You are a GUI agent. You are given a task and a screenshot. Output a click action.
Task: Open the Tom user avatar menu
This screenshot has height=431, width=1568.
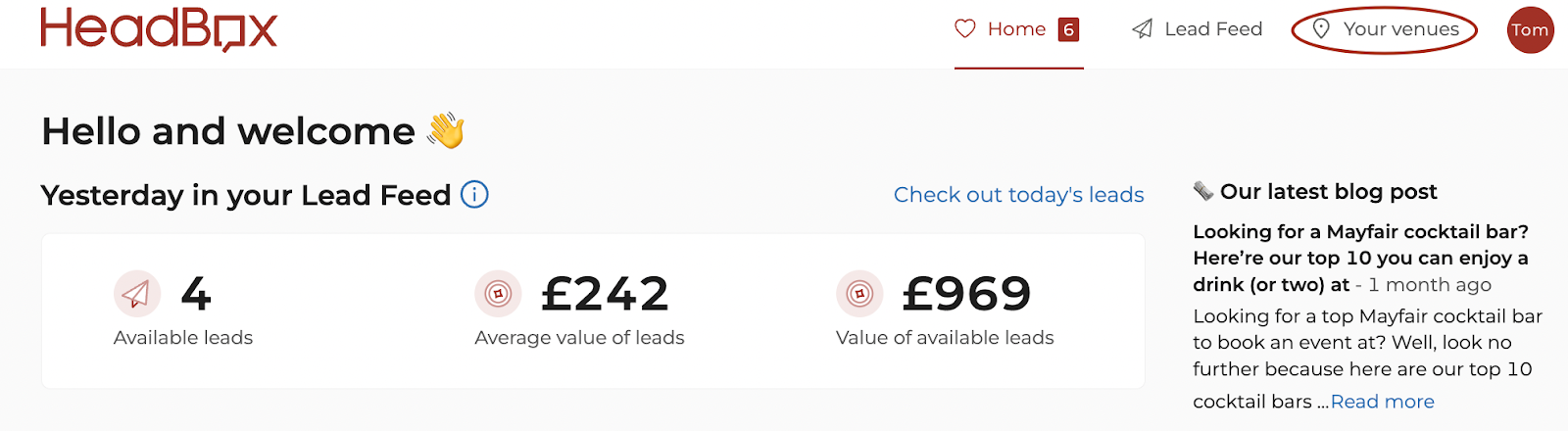[x=1531, y=29]
